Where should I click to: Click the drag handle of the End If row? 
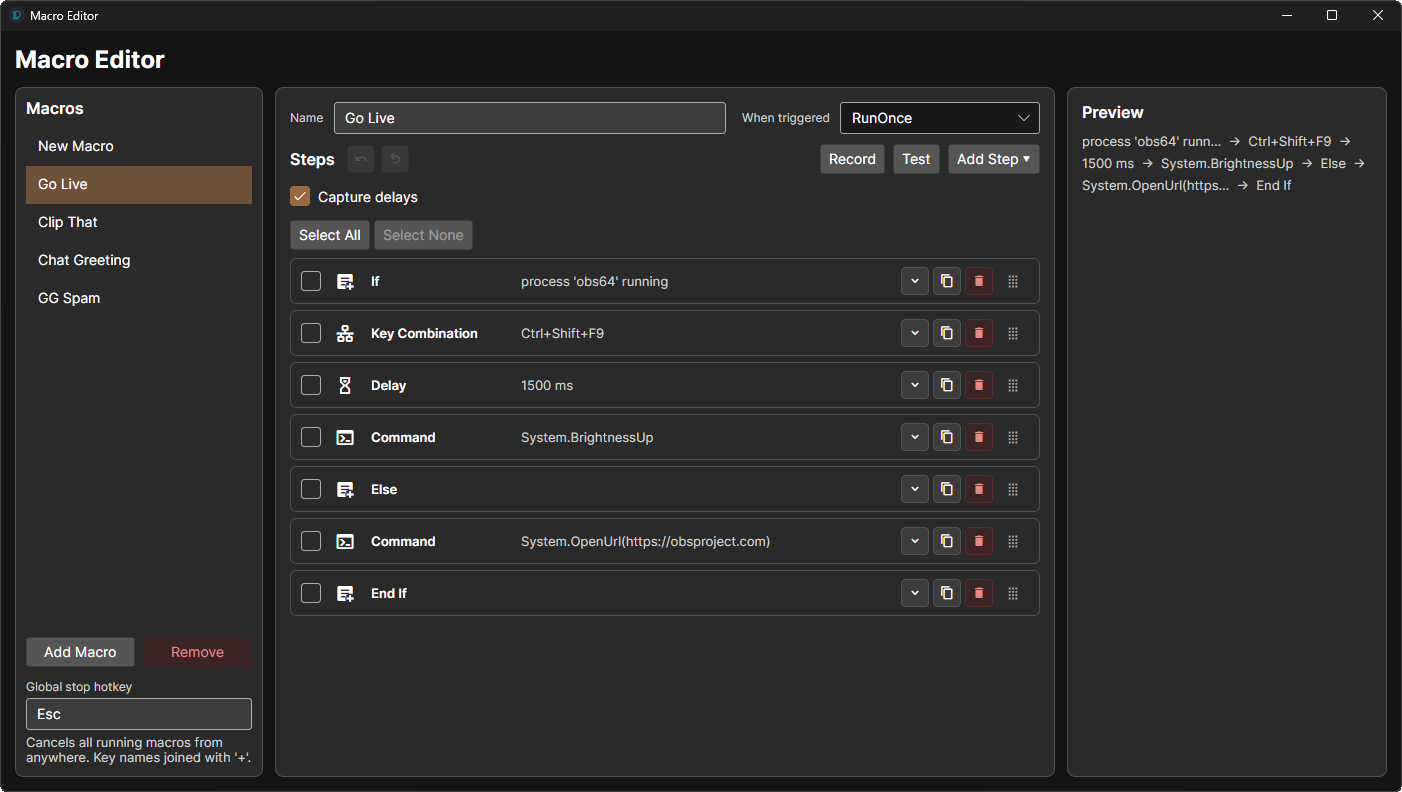tap(1013, 593)
